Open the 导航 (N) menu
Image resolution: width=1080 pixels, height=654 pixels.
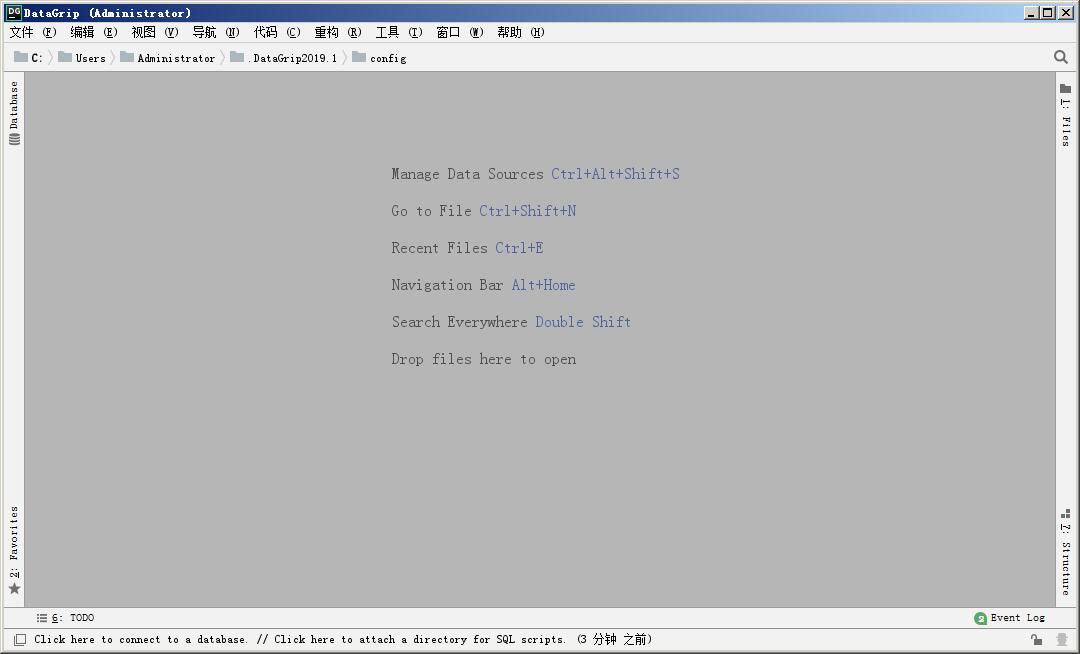coord(216,32)
